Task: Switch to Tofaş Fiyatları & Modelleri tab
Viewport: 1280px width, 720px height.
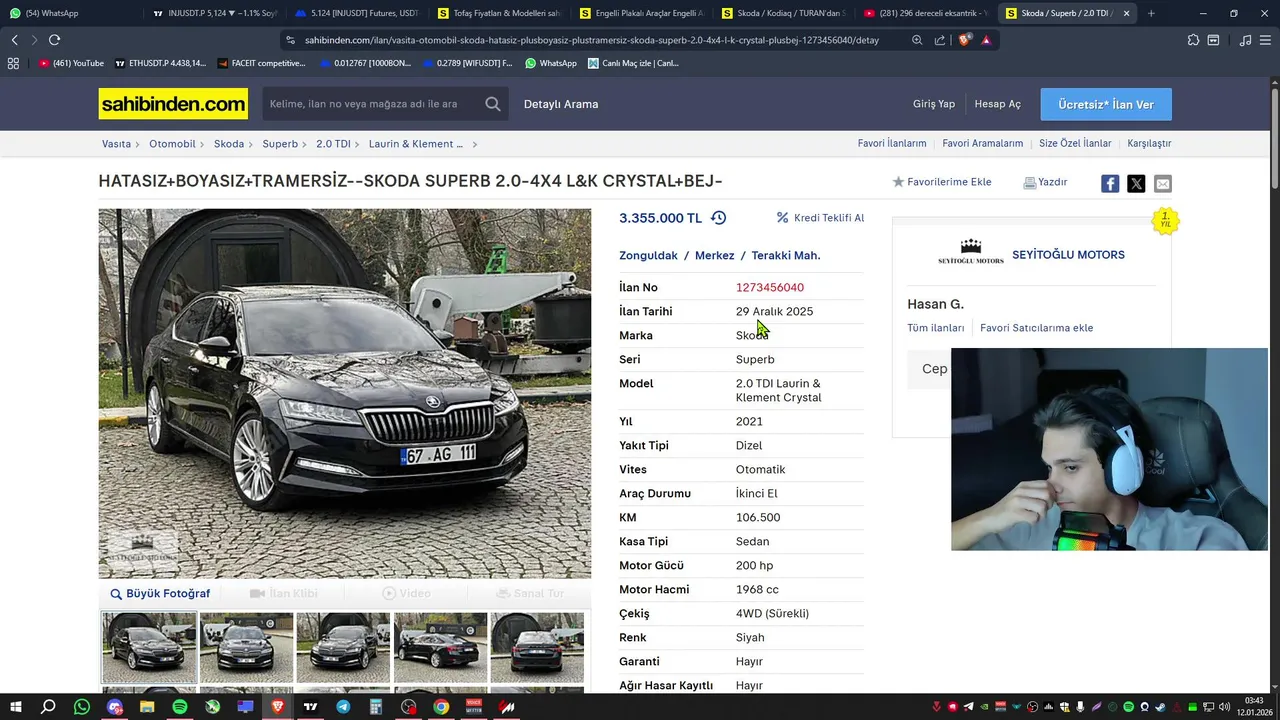Action: [x=499, y=13]
